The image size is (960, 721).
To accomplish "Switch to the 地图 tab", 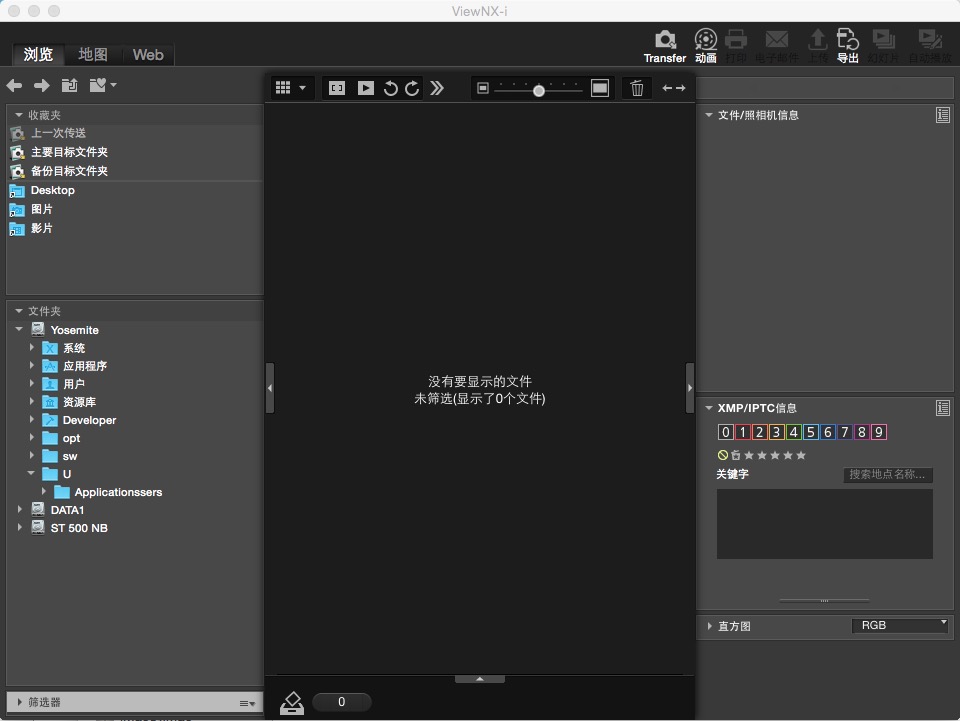I will (x=93, y=55).
